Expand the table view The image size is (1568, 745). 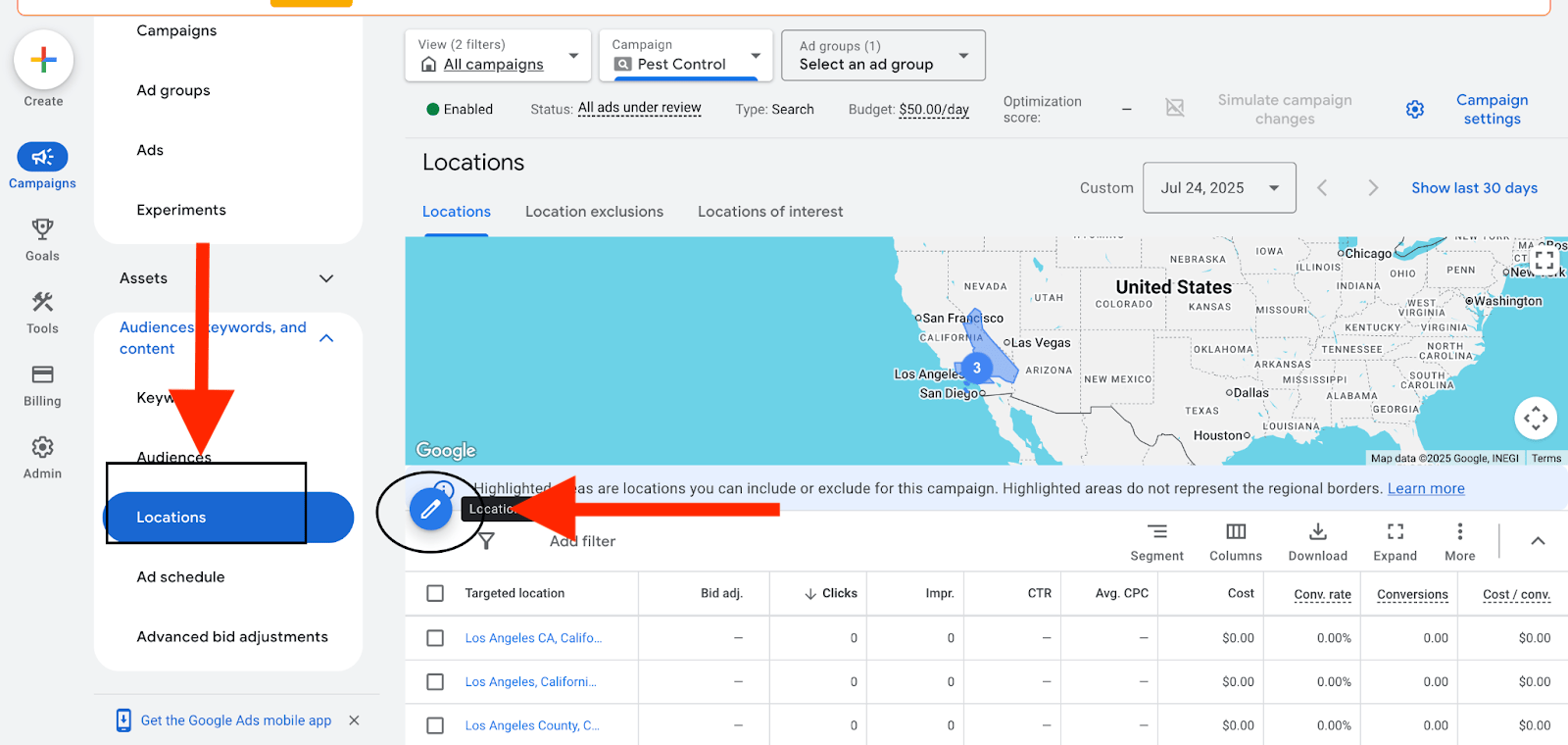1396,542
